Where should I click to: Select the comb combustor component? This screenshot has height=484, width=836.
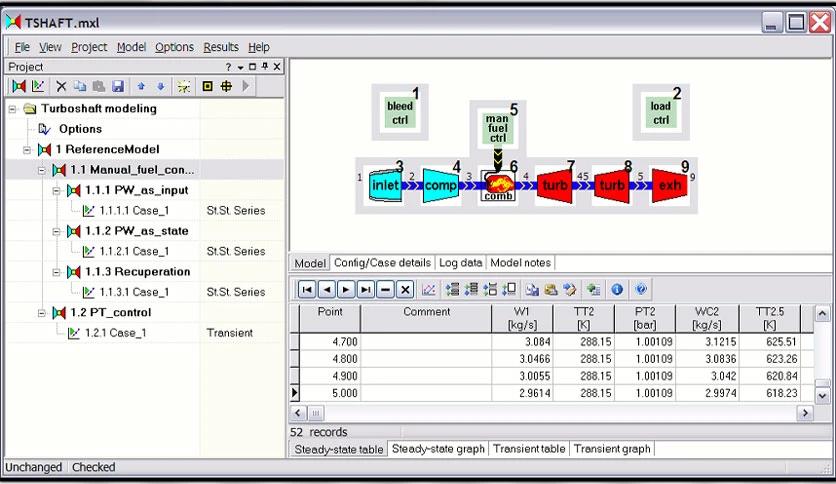point(499,185)
